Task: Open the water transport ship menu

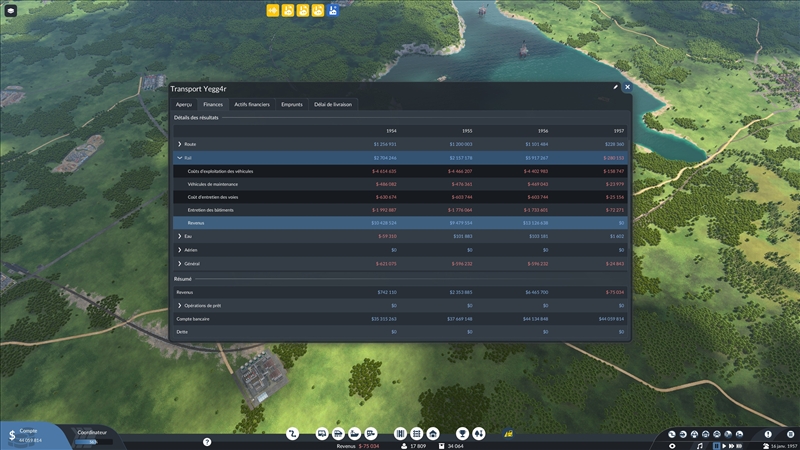Action: tap(355, 434)
